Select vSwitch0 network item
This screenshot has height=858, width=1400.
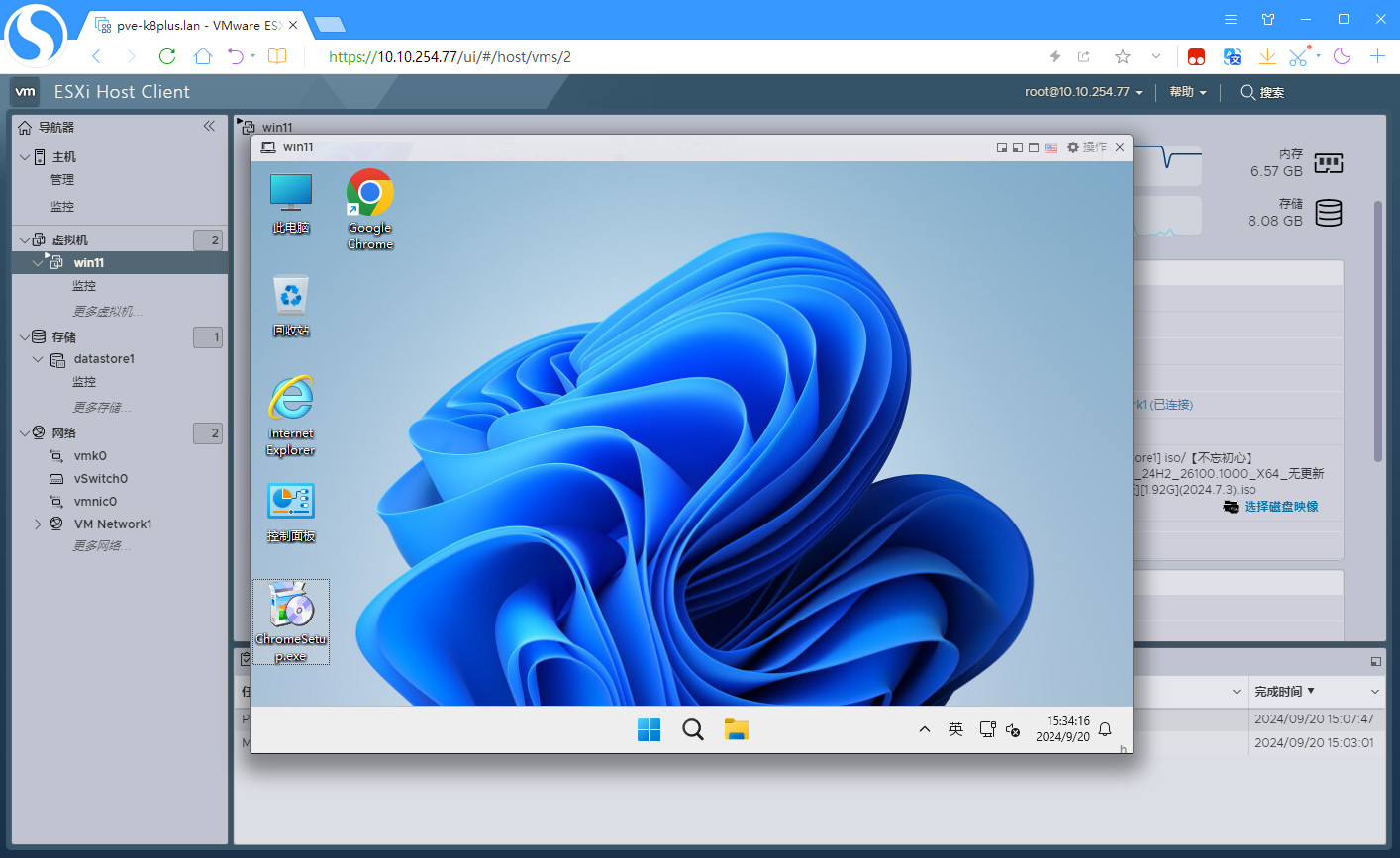pos(100,479)
